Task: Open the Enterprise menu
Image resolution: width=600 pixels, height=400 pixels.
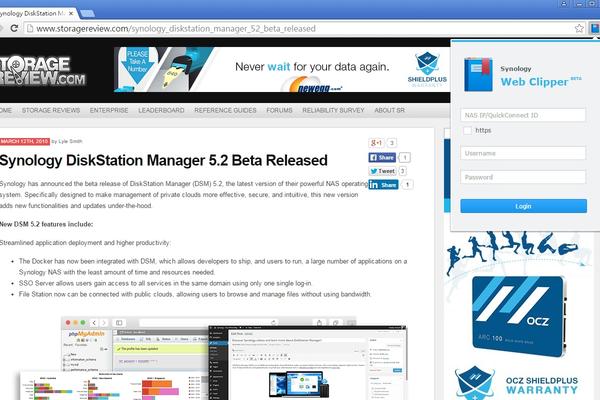Action: 109,110
